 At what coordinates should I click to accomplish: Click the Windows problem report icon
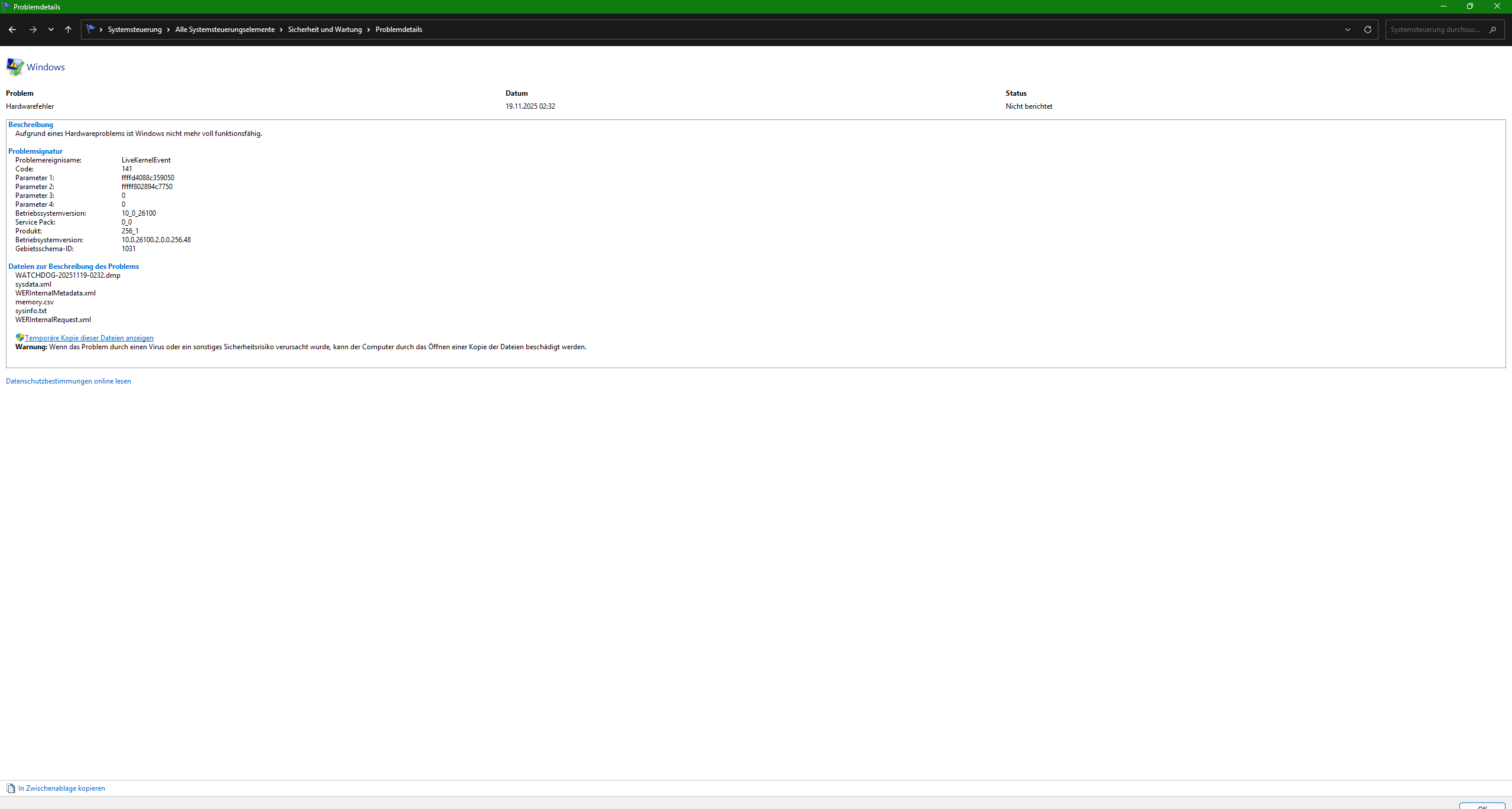[x=15, y=67]
